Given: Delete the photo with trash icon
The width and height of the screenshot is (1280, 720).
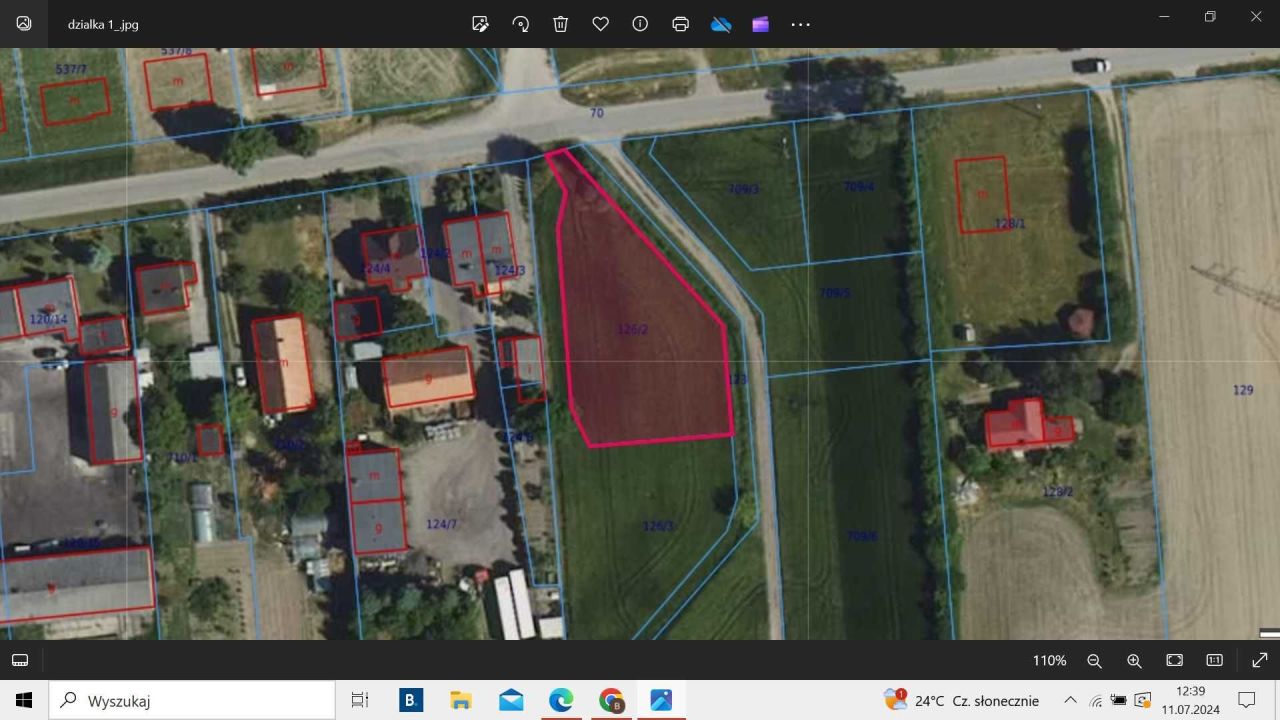Looking at the screenshot, I should [560, 24].
